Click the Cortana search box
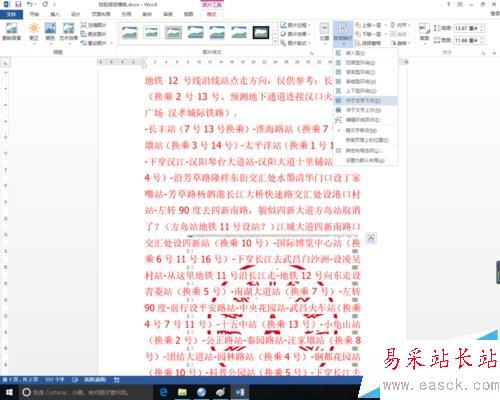500x400 pixels. [85, 392]
